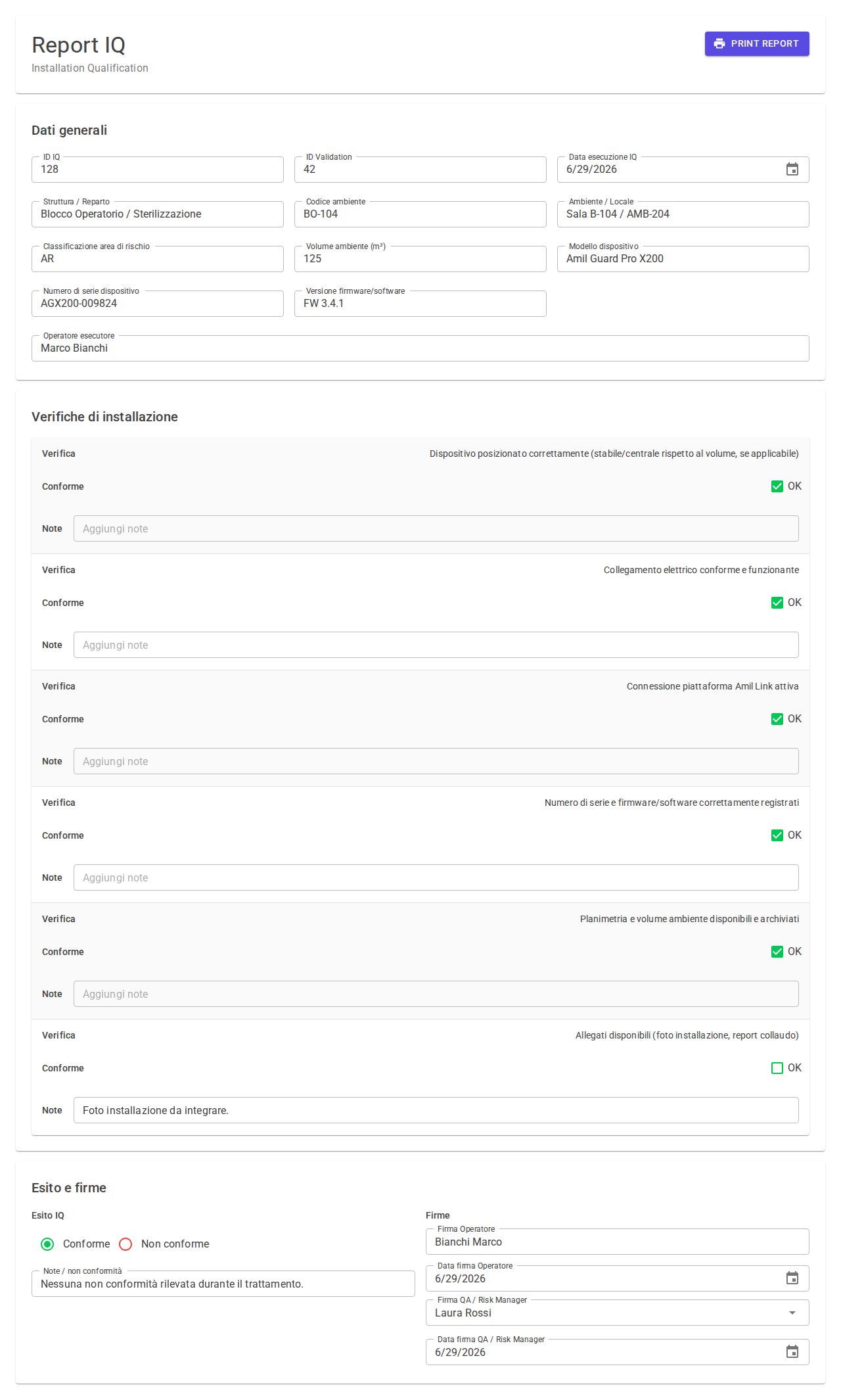841x1400 pixels.
Task: Click the Note / non conformità field
Action: click(x=223, y=1284)
